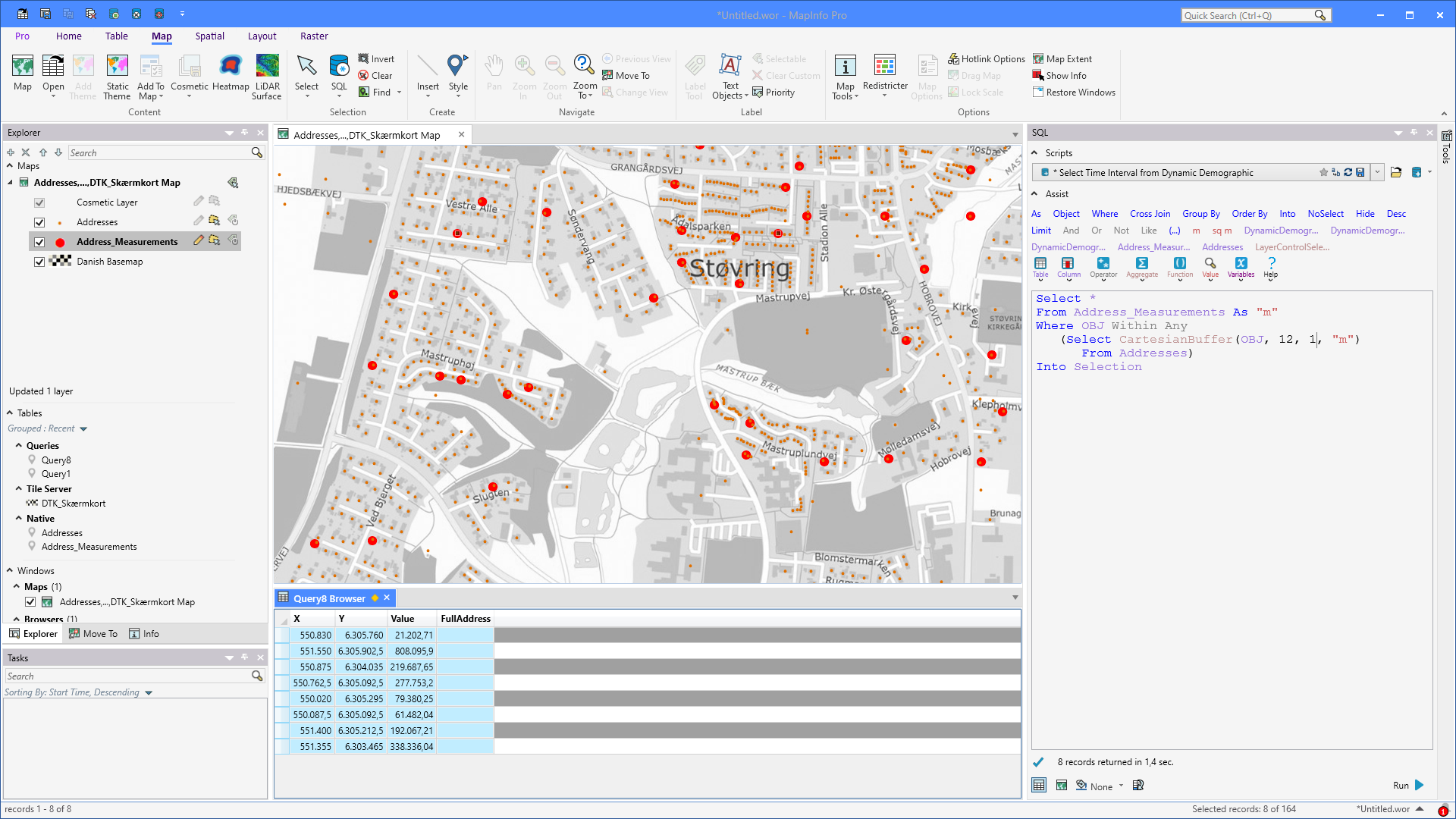Viewport: 1456px width, 819px height.
Task: Collapse the Maps section in Explorer
Action: coord(10,165)
